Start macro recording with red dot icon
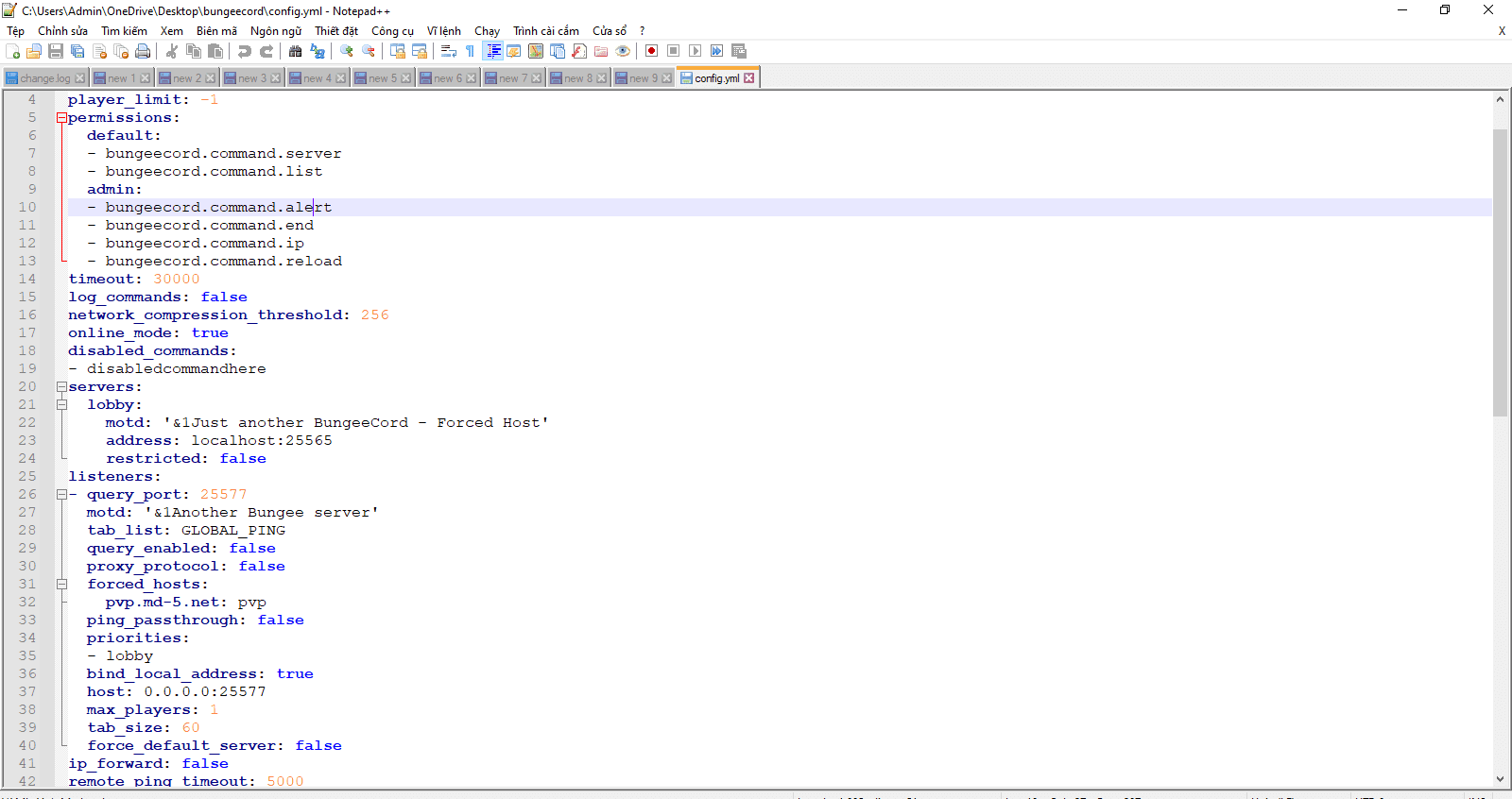The height and width of the screenshot is (799, 1512). coord(651,51)
